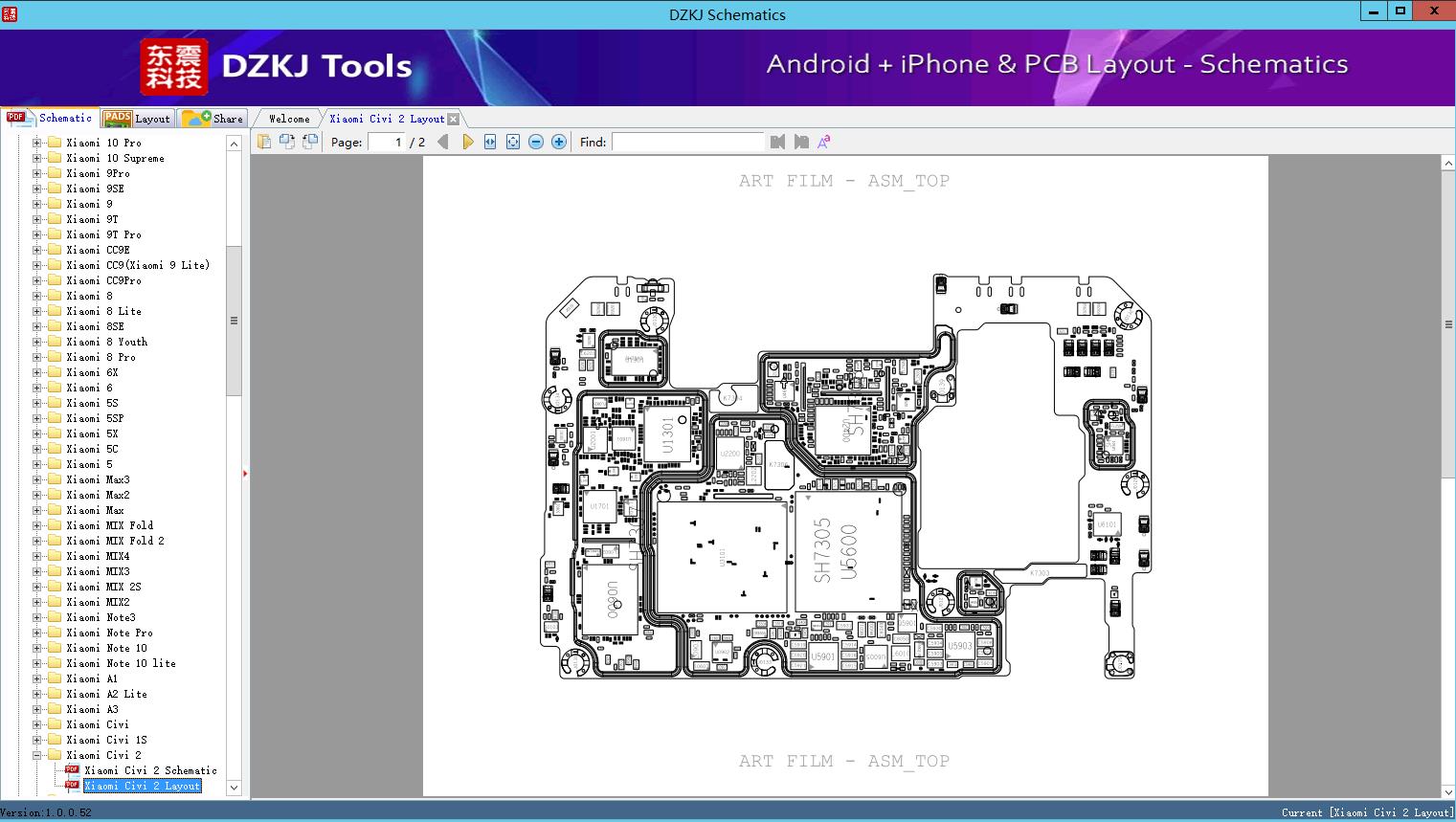Viewport: 1456px width, 822px height.
Task: Click the folder icon for Xiaomi Note 10
Action: tap(55, 648)
